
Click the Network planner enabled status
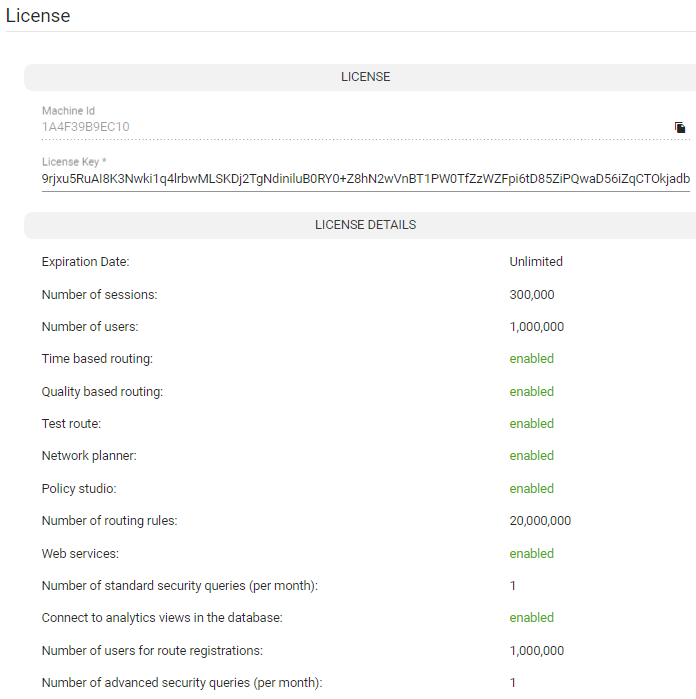[x=531, y=456]
